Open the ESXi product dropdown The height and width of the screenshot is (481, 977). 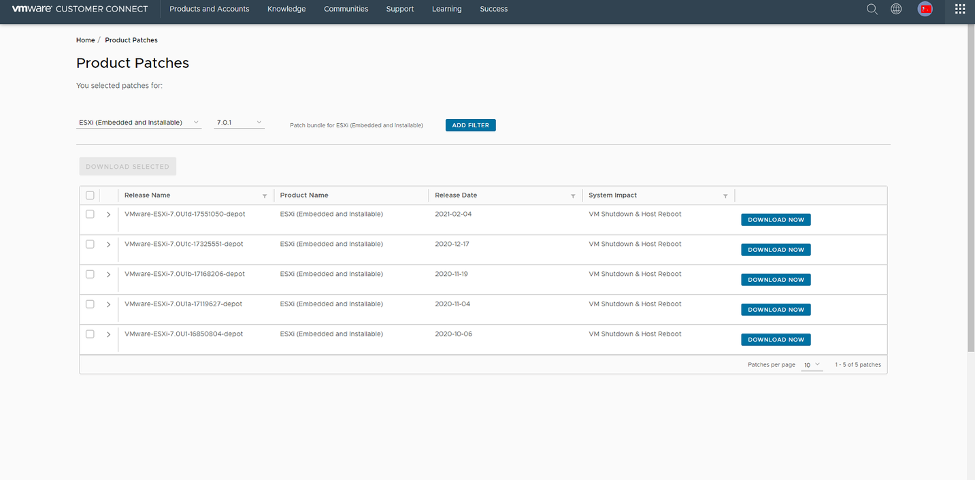pyautogui.click(x=139, y=123)
